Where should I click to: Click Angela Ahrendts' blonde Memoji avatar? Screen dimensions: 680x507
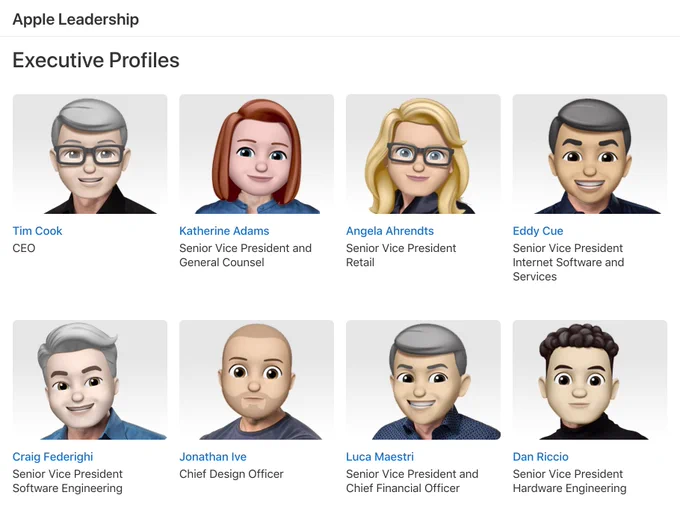[423, 154]
